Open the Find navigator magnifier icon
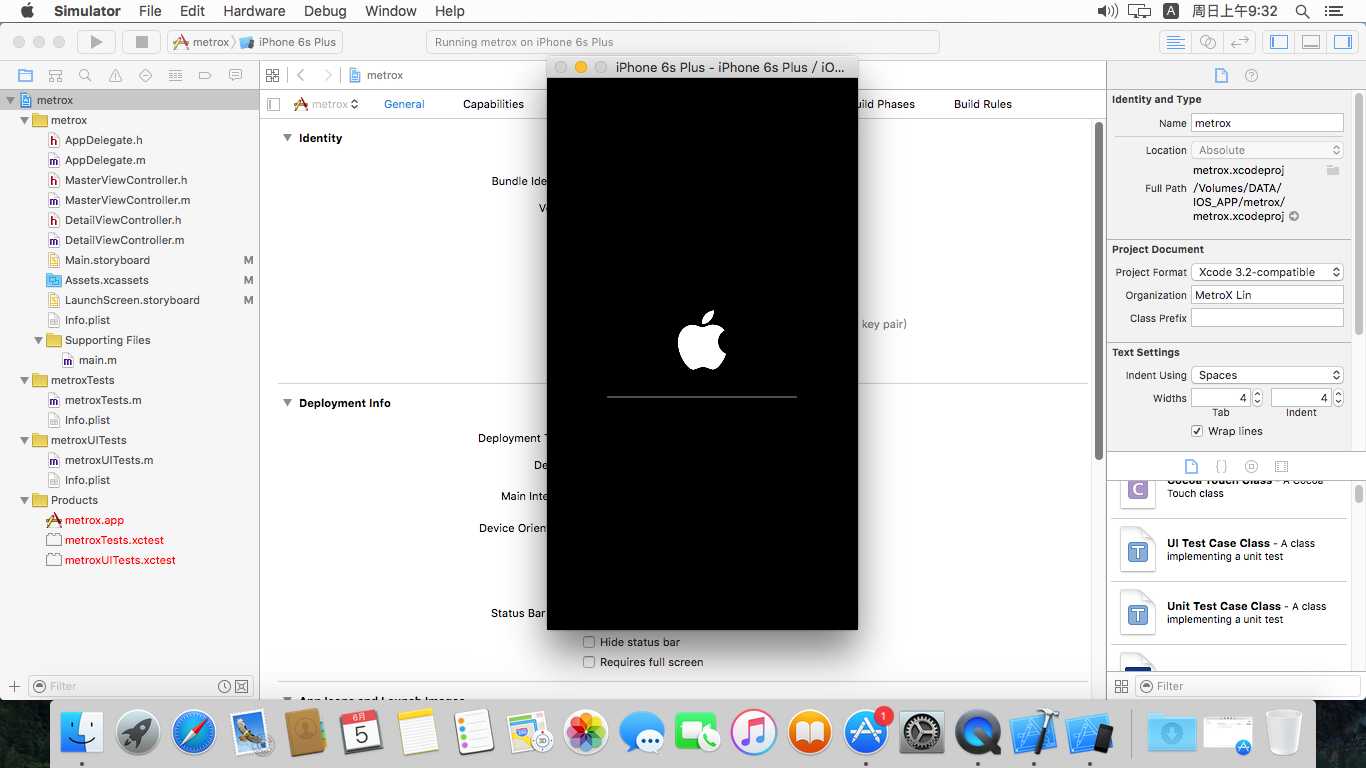The width and height of the screenshot is (1366, 768). [x=85, y=75]
